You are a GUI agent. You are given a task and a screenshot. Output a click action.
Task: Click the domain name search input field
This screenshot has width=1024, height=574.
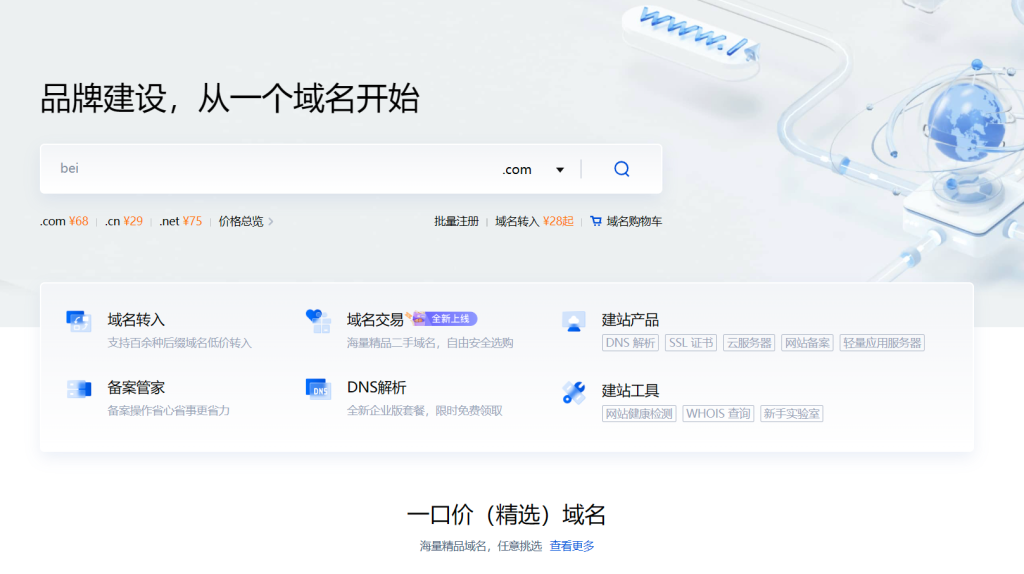pyautogui.click(x=270, y=169)
